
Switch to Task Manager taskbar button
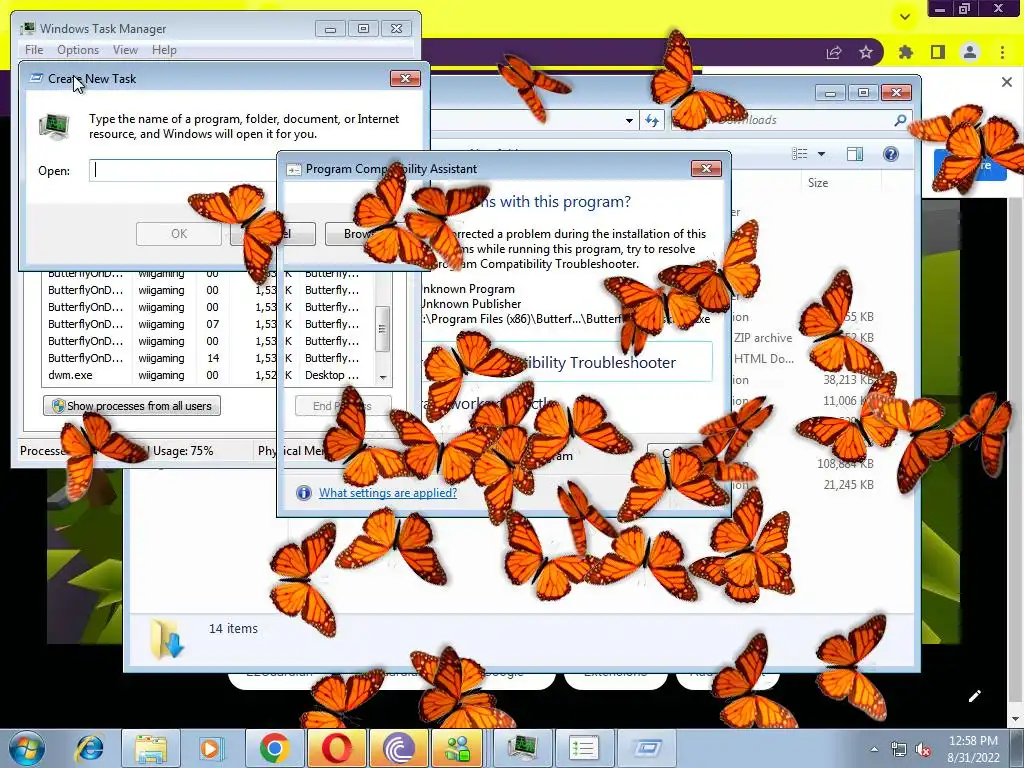(522, 748)
